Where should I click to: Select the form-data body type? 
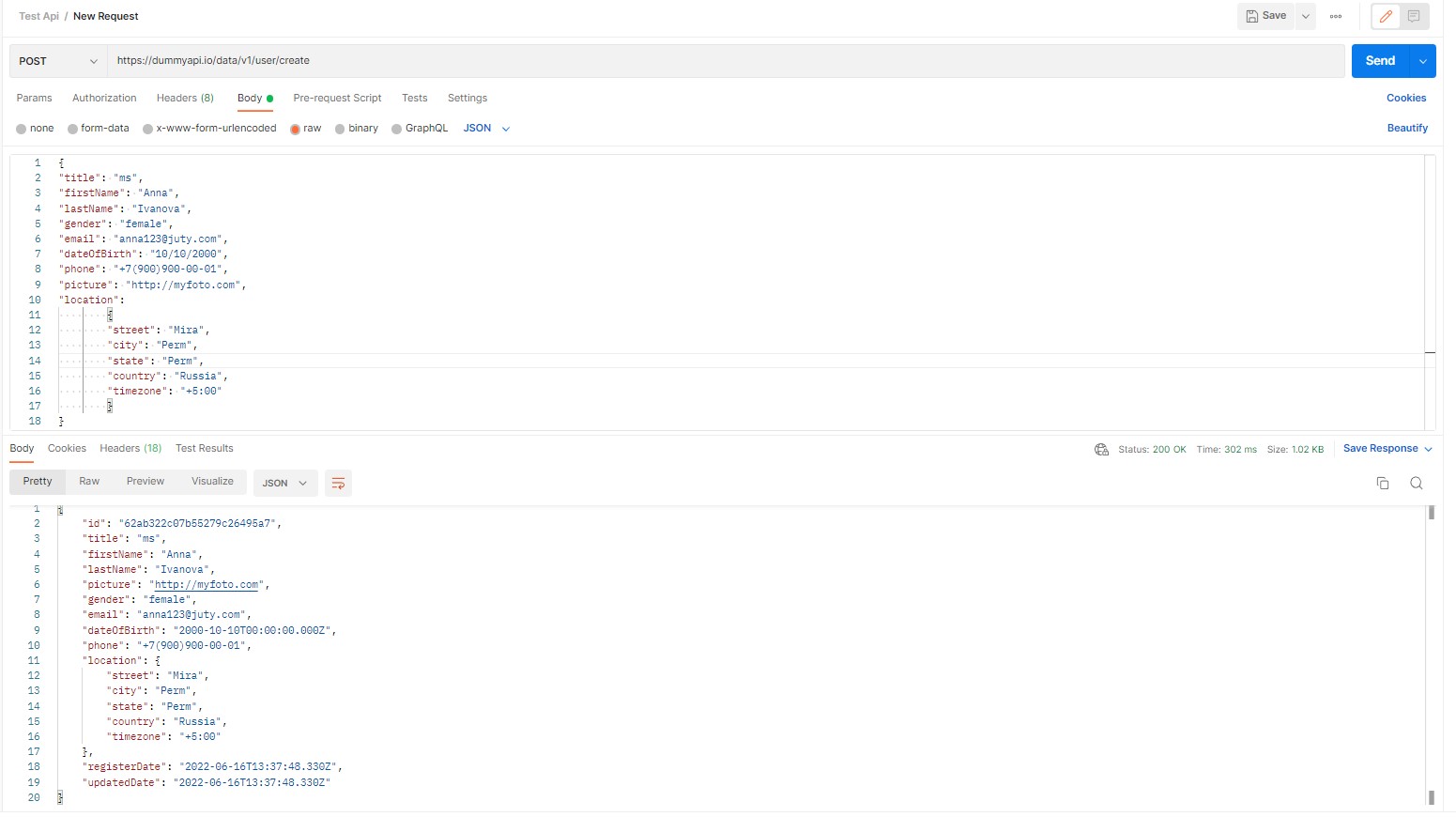[98, 128]
